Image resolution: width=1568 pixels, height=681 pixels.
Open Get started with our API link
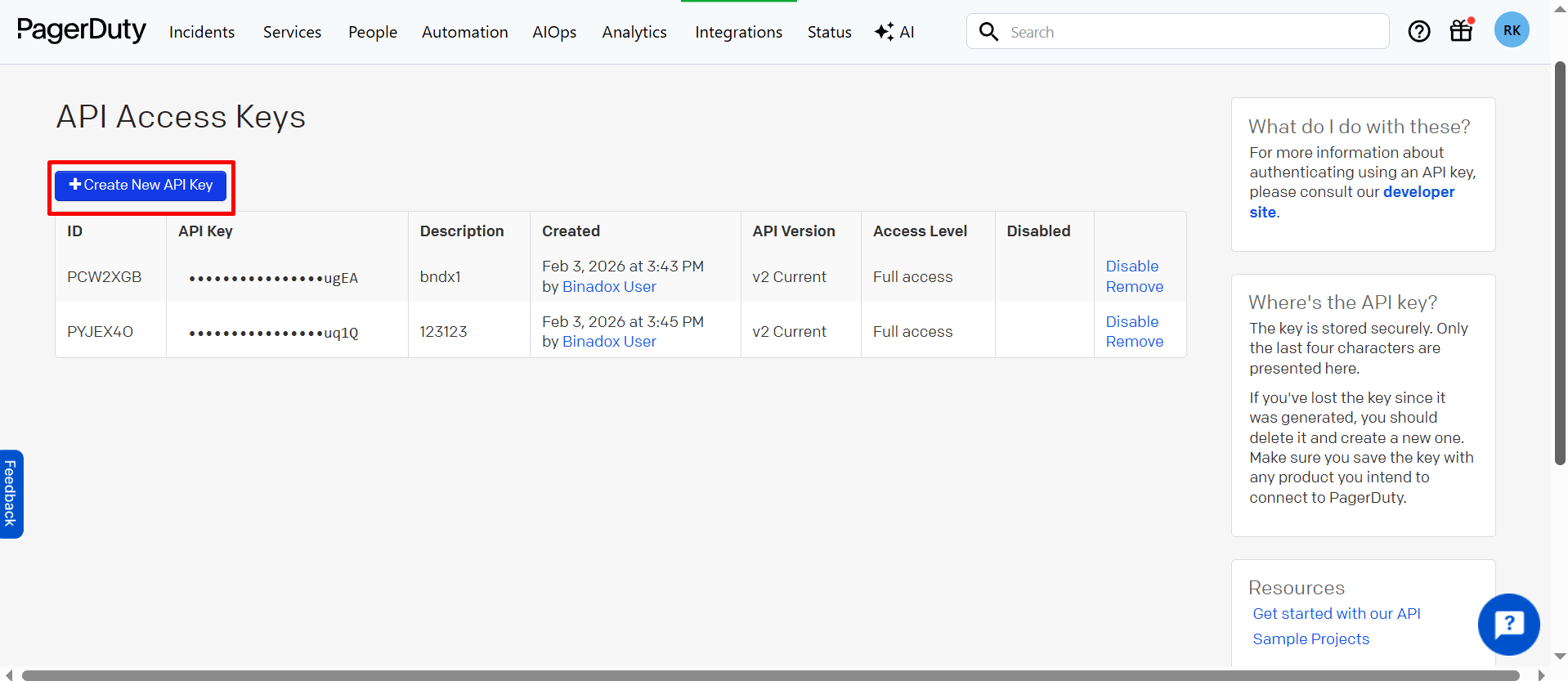click(x=1337, y=614)
